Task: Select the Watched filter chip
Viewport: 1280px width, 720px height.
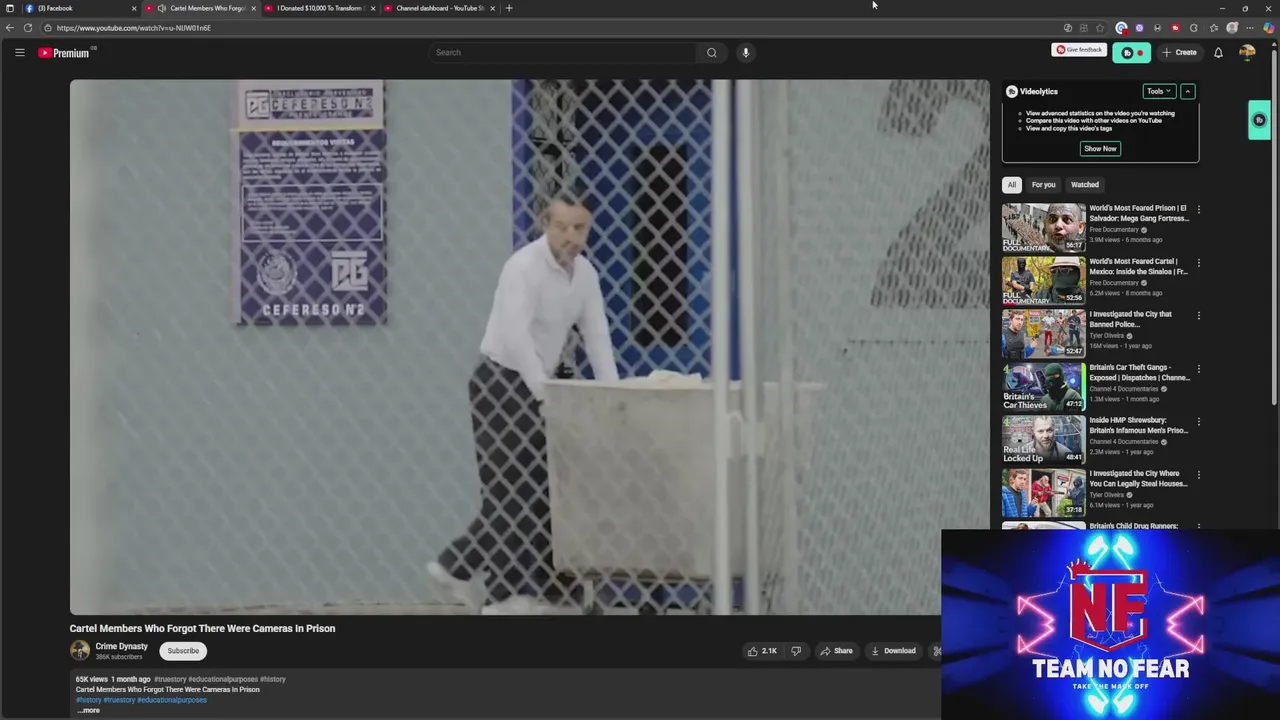Action: click(1085, 184)
